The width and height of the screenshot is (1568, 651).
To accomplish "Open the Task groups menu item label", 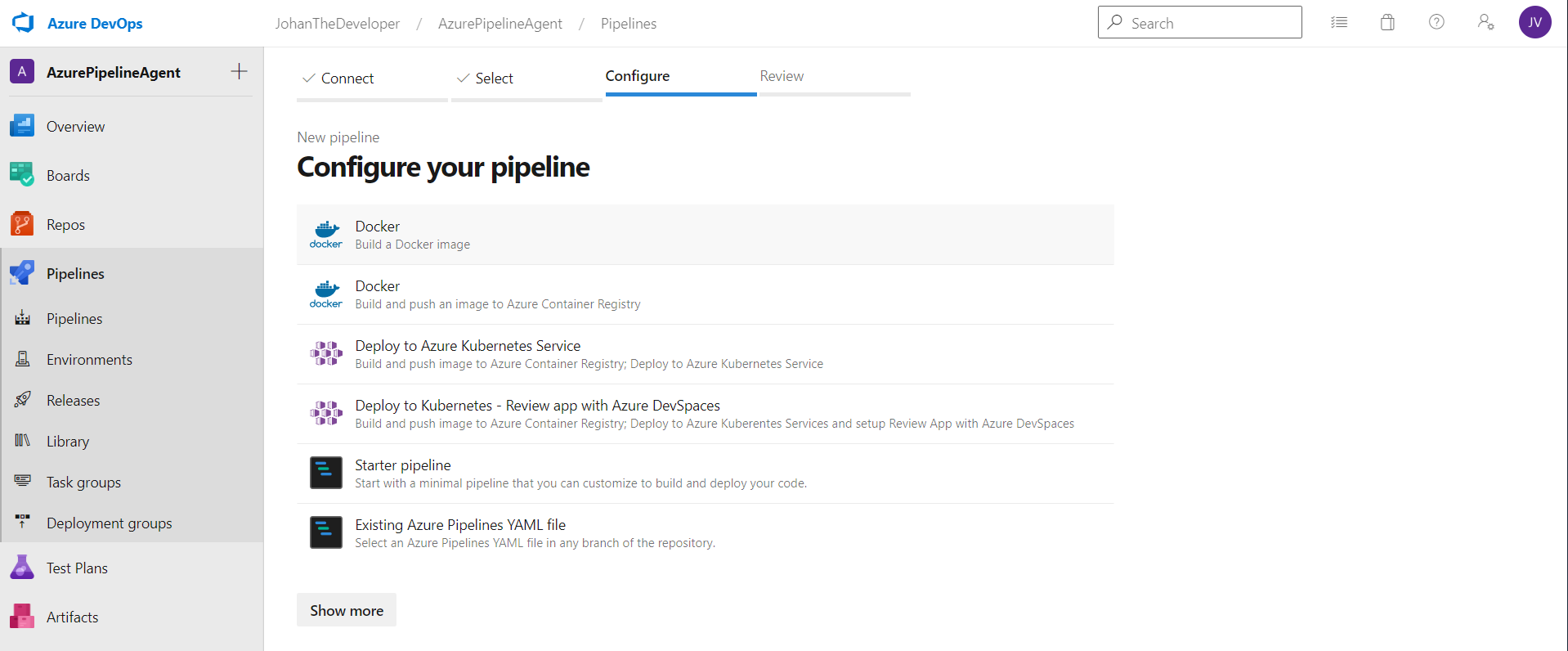I will click(83, 483).
